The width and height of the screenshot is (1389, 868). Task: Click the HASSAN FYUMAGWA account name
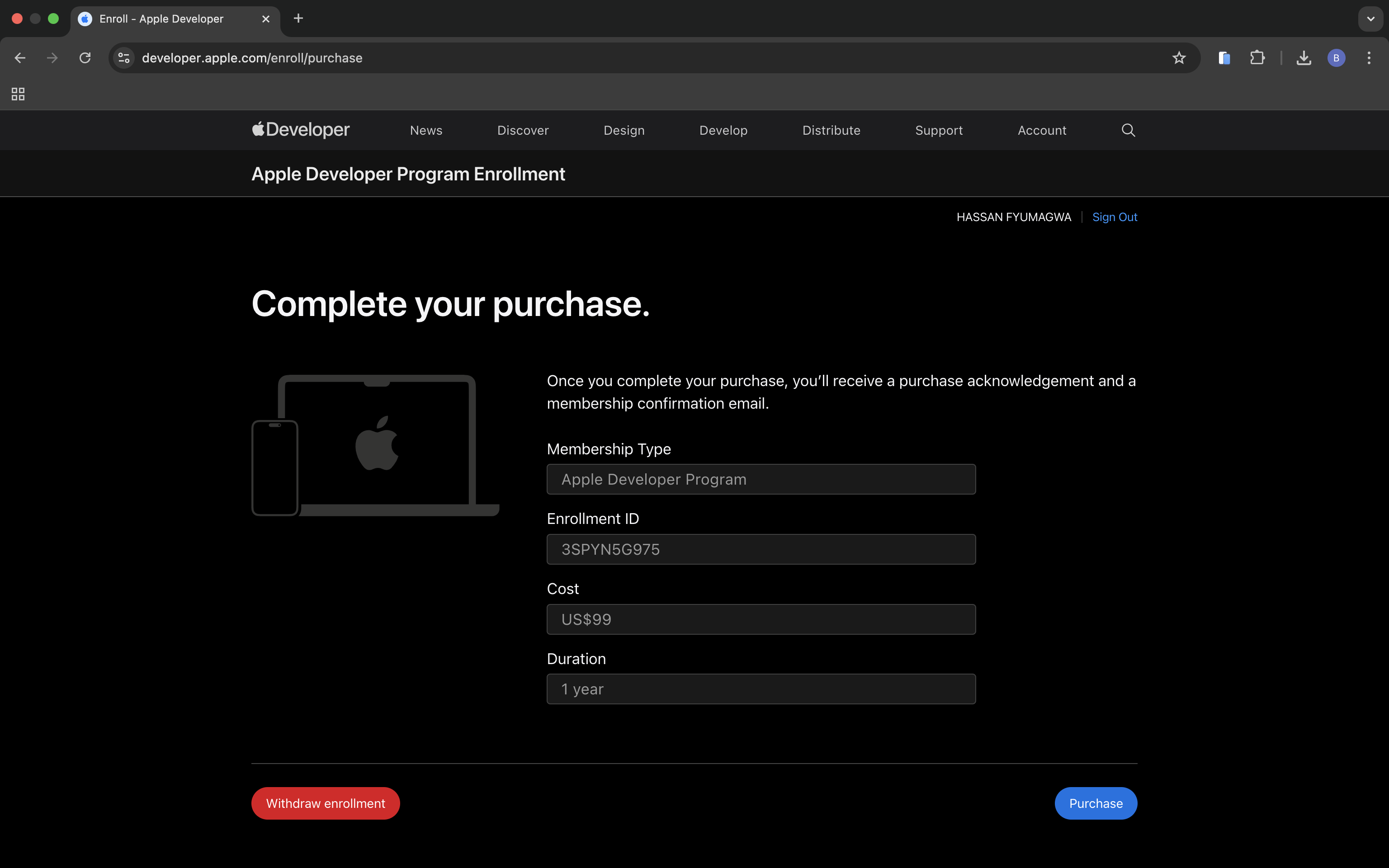pyautogui.click(x=1014, y=217)
